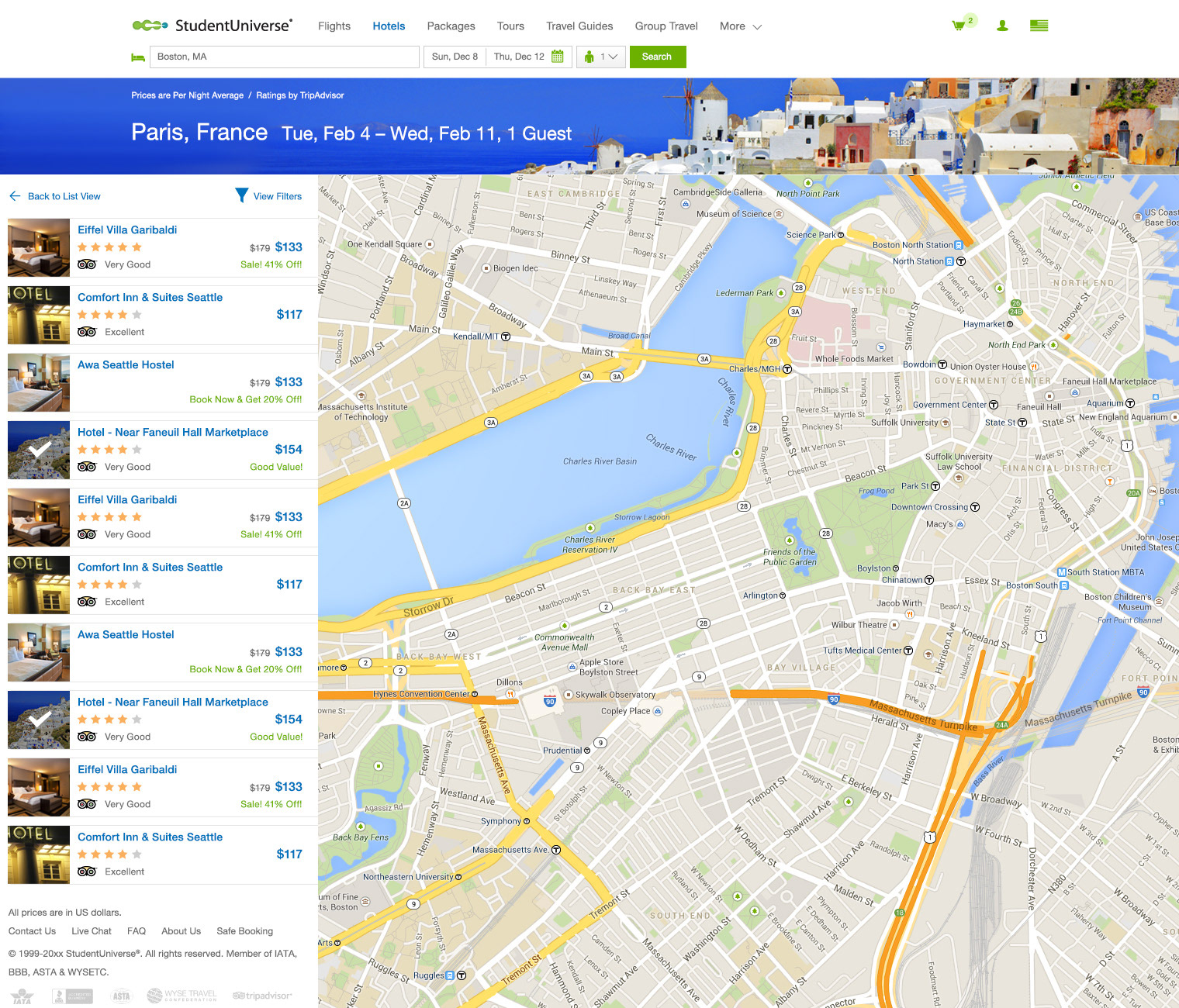This screenshot has width=1179, height=1008.
Task: Click the Museum of Science map label
Action: point(734,214)
